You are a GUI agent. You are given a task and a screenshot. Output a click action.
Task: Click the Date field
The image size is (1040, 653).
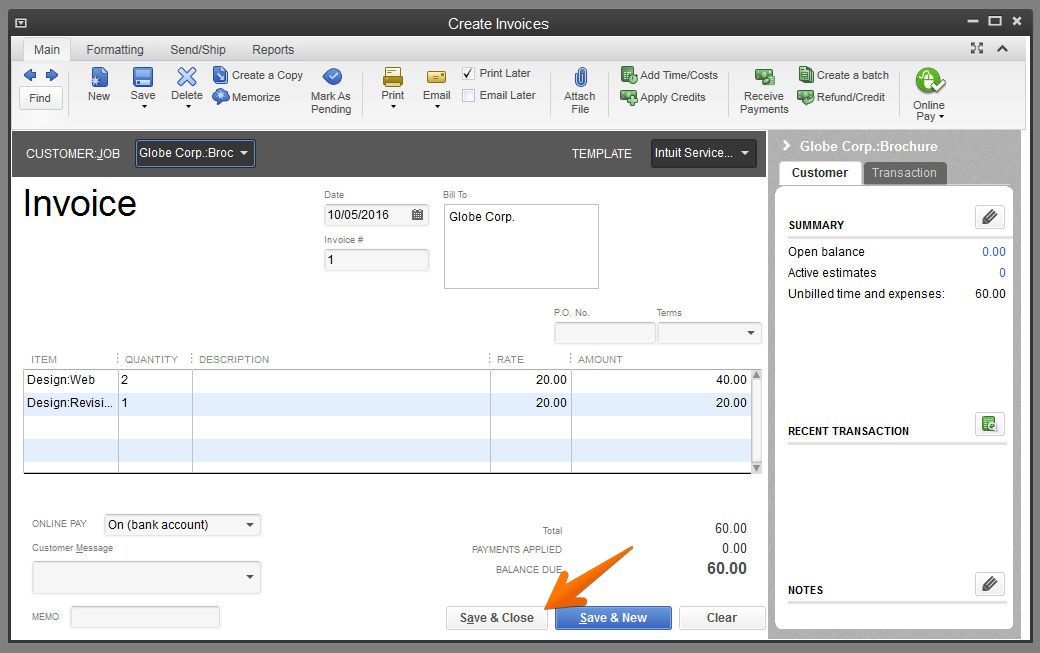point(376,215)
